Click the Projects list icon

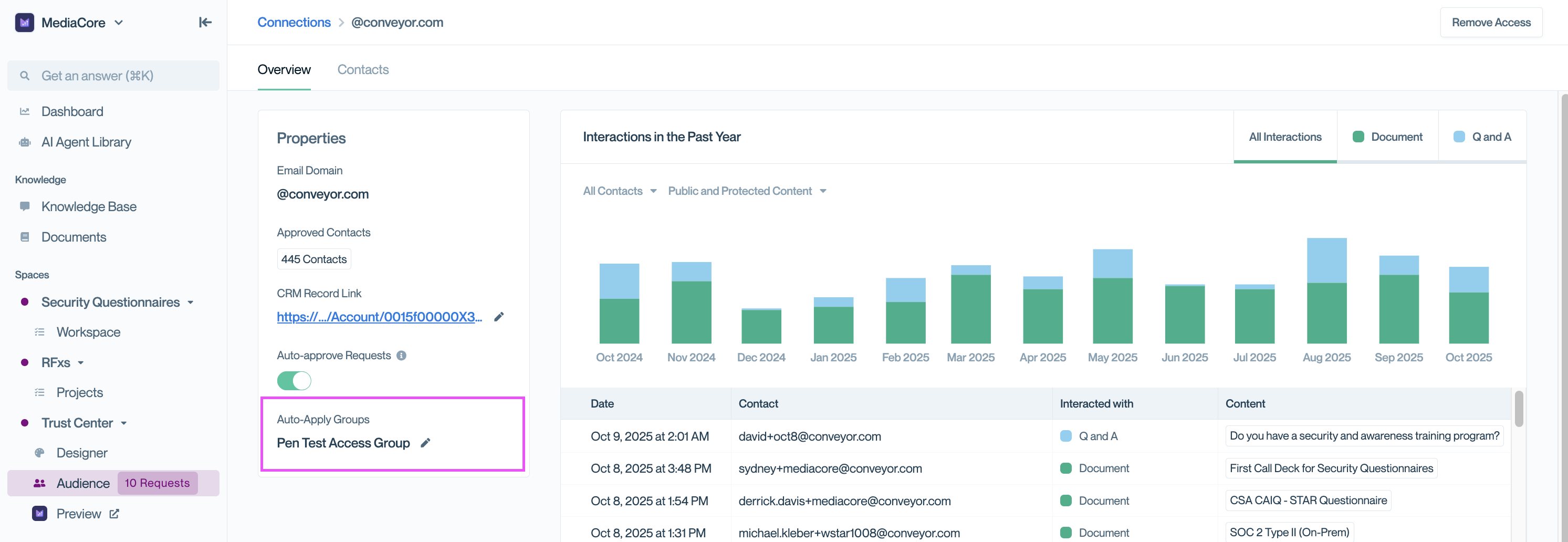click(x=39, y=392)
